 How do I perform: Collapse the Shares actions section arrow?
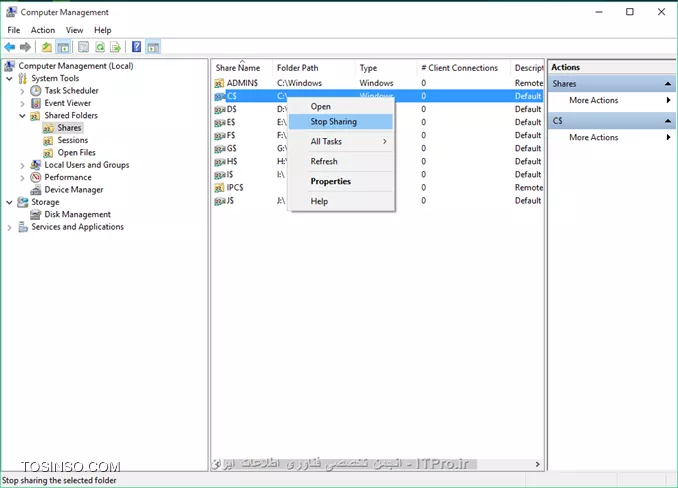(x=668, y=84)
